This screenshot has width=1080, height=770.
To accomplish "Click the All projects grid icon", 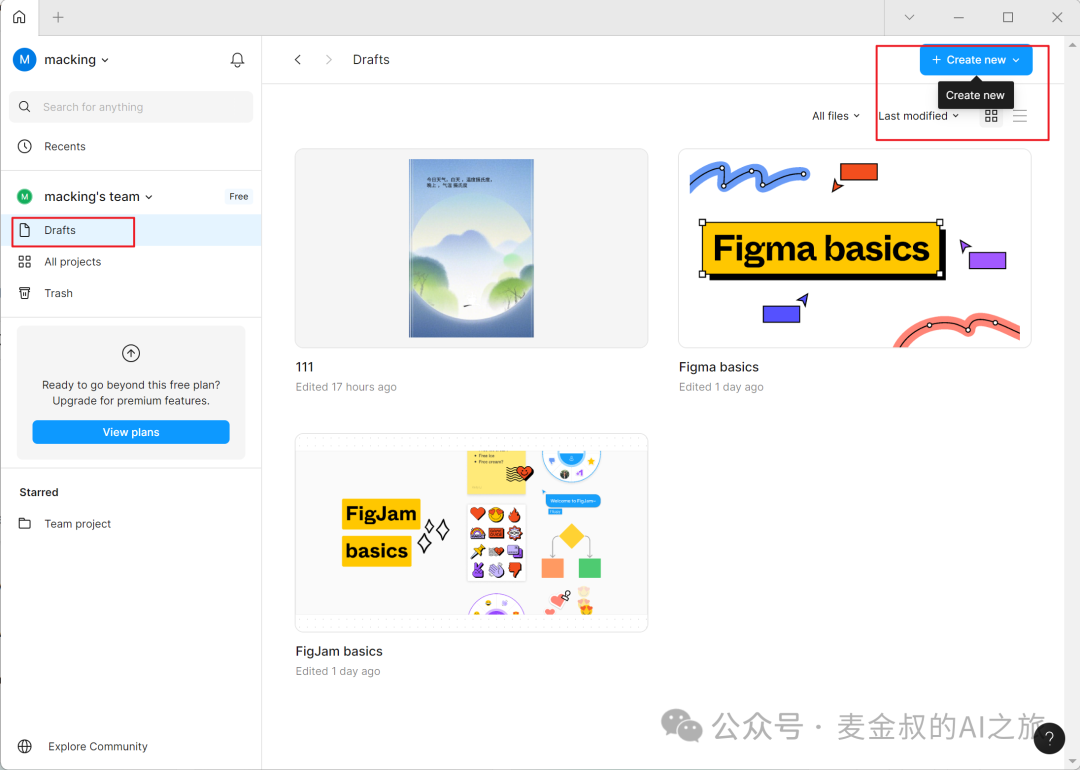I will click(x=25, y=262).
